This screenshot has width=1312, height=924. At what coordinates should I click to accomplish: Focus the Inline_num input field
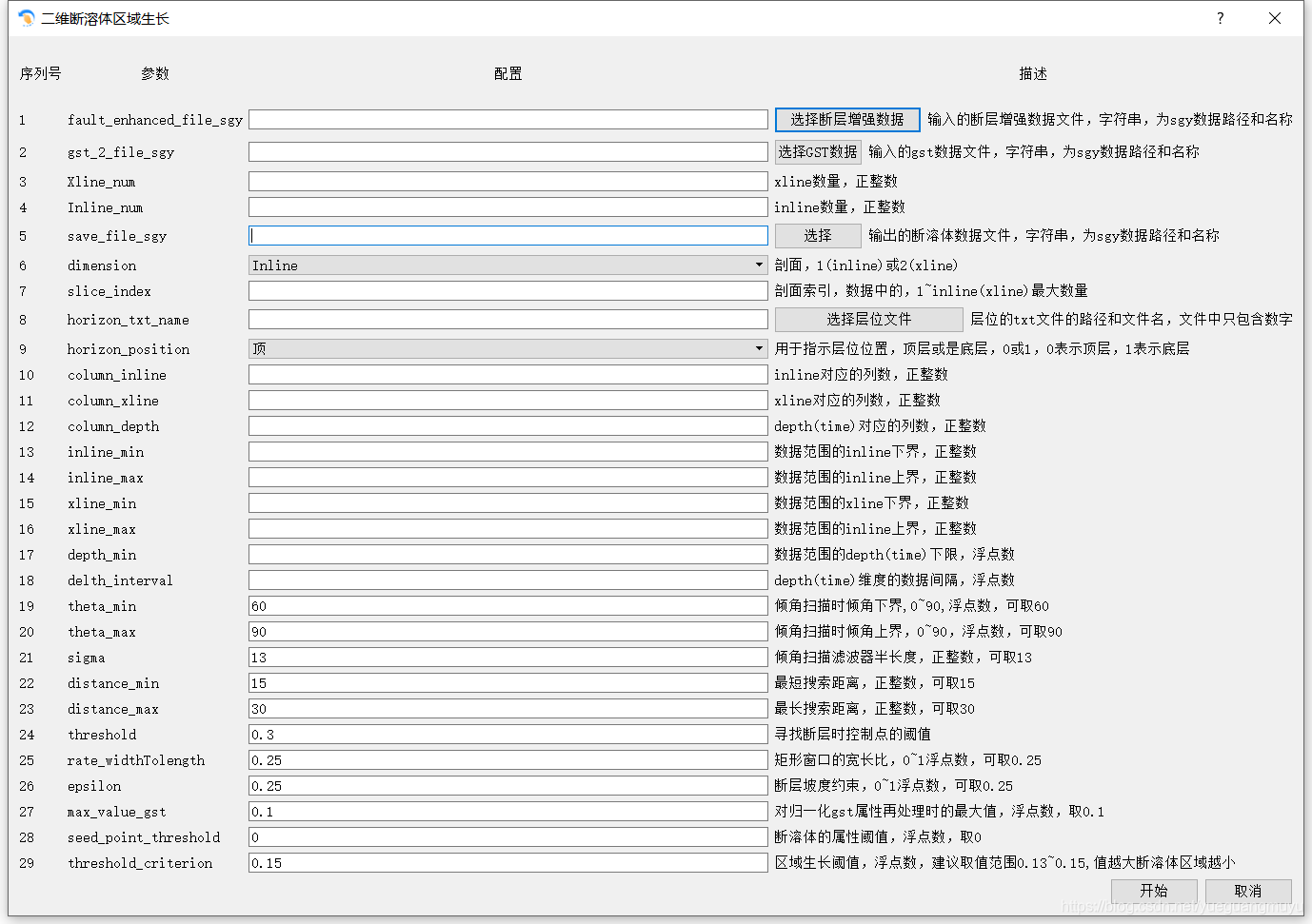click(x=508, y=206)
